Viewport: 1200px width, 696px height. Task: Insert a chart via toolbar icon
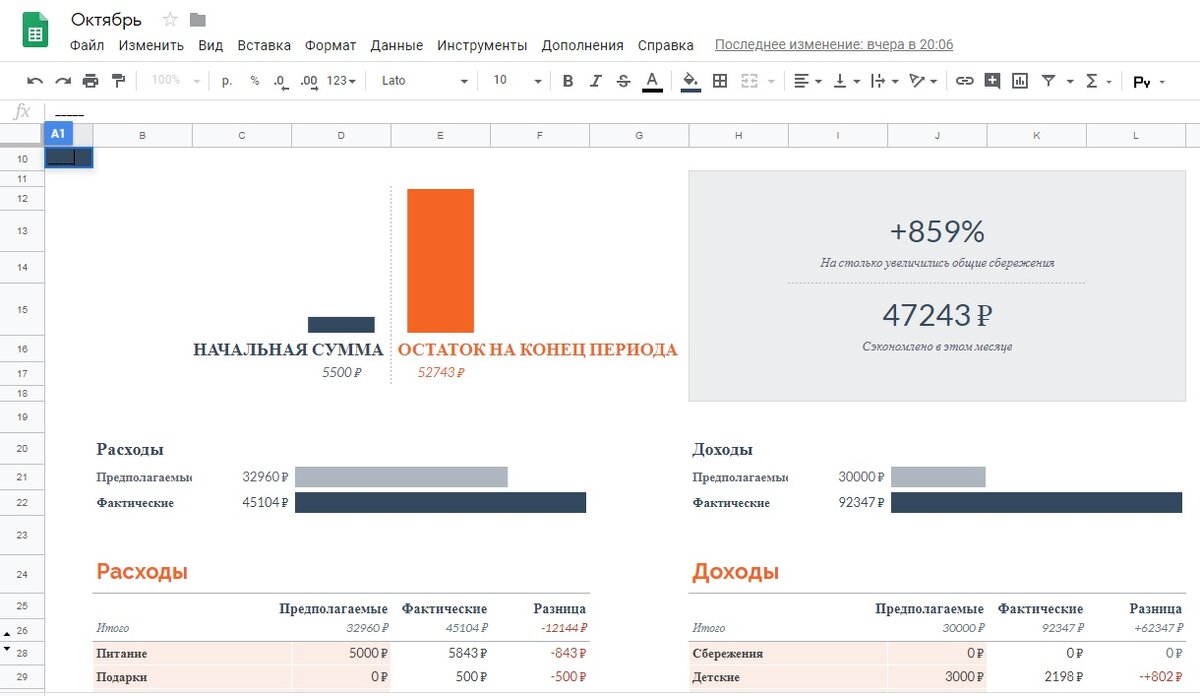point(1020,81)
